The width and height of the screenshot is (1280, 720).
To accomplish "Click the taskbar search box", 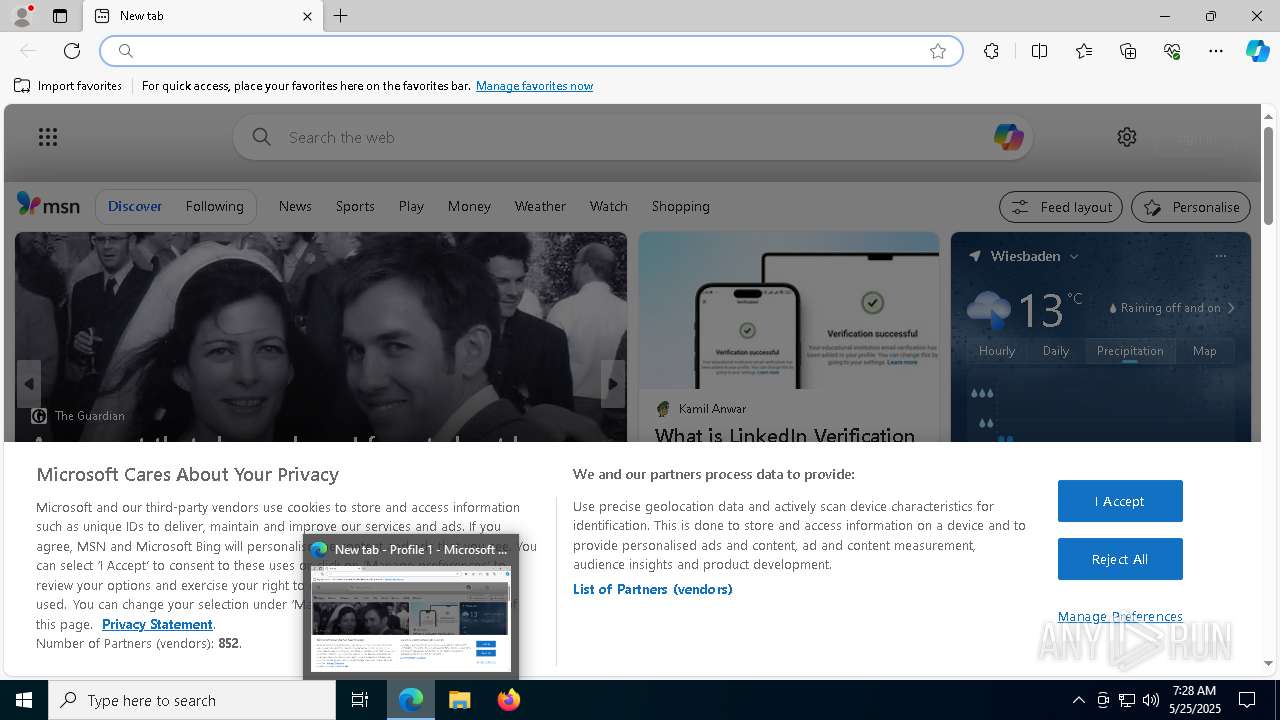I will [192, 700].
